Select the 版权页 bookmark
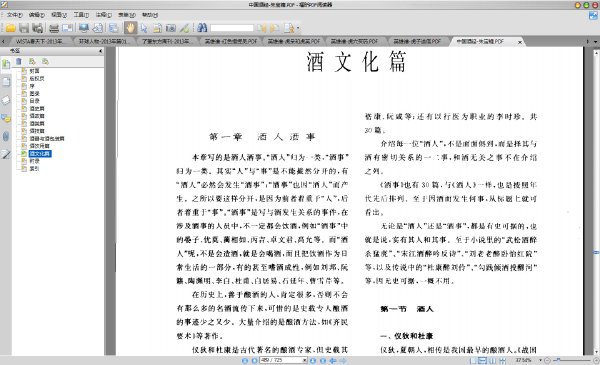 pyautogui.click(x=37, y=78)
